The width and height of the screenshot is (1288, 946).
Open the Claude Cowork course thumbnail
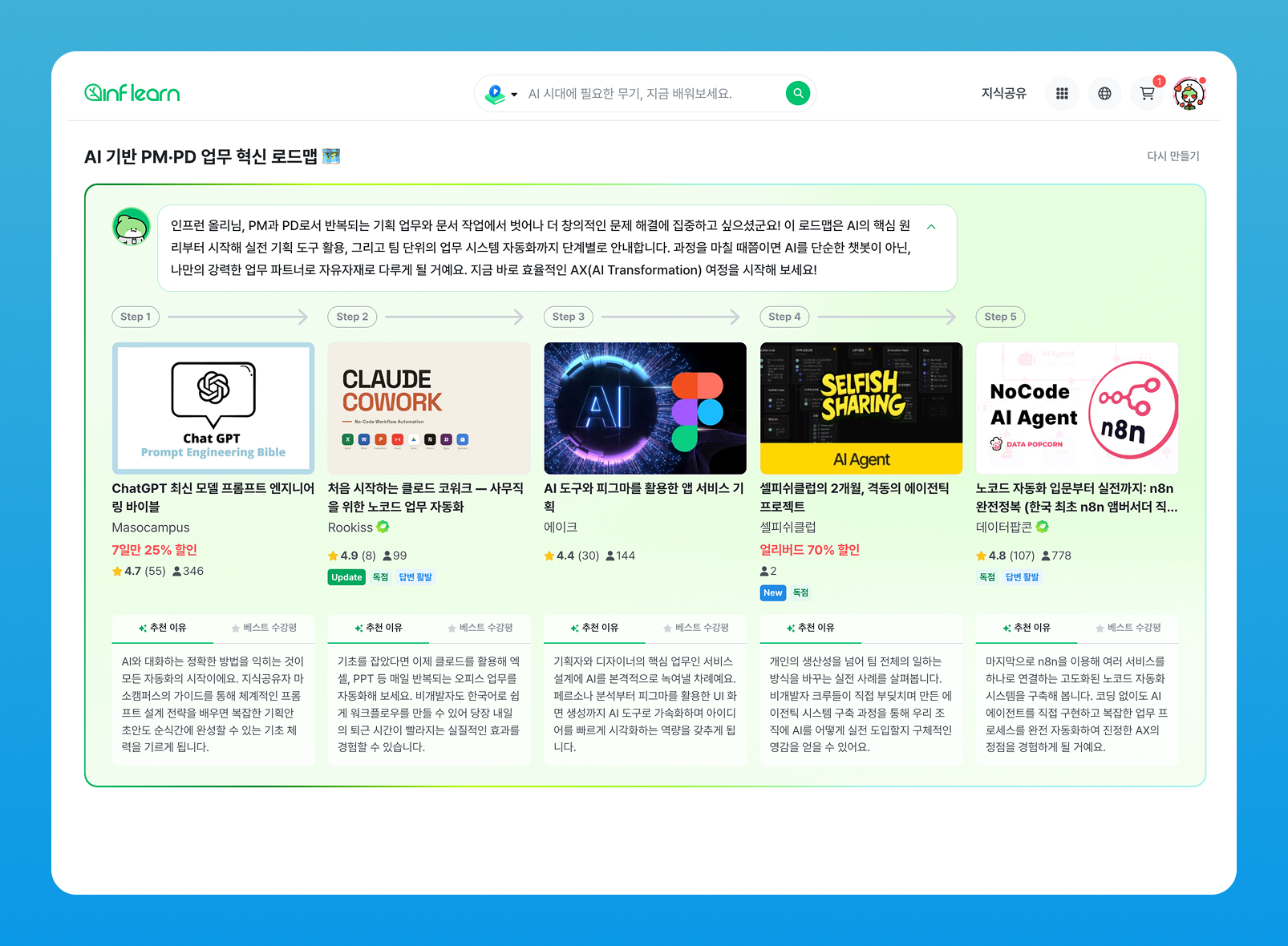pyautogui.click(x=429, y=408)
